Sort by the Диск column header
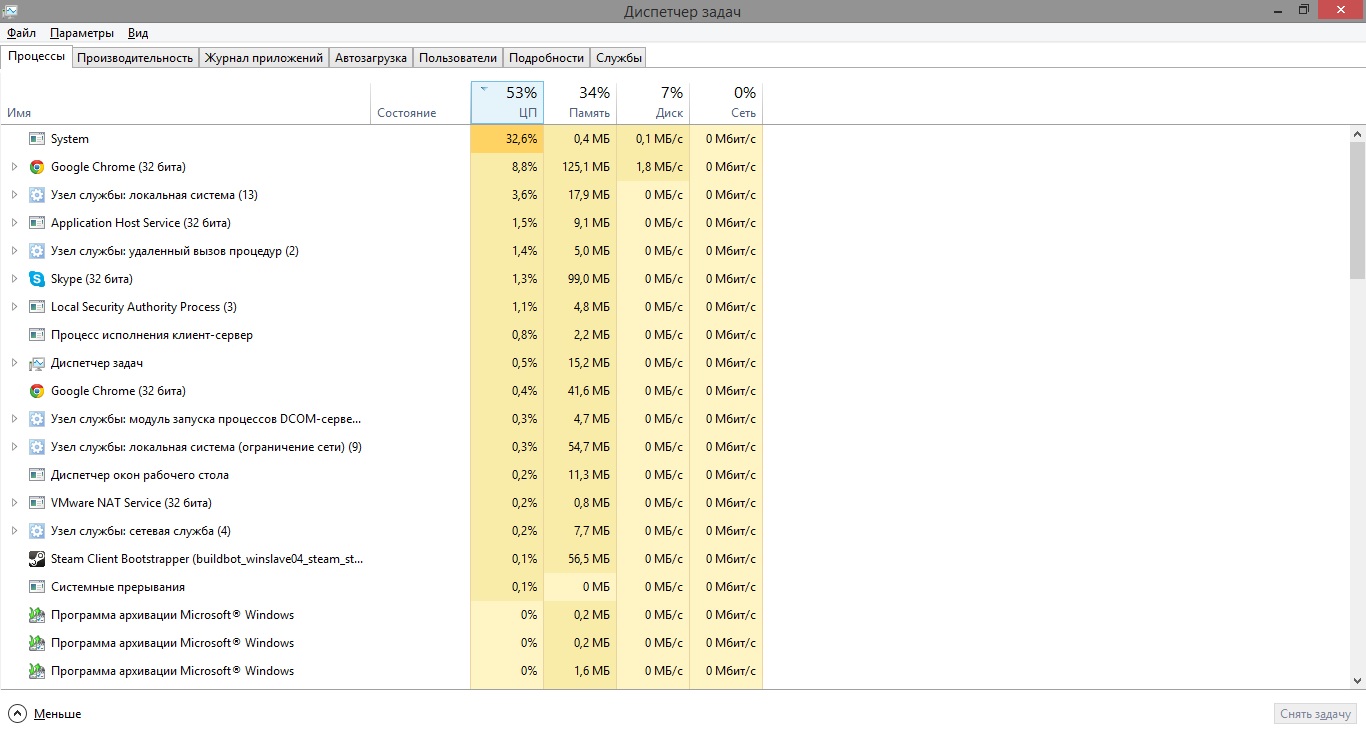 click(653, 102)
